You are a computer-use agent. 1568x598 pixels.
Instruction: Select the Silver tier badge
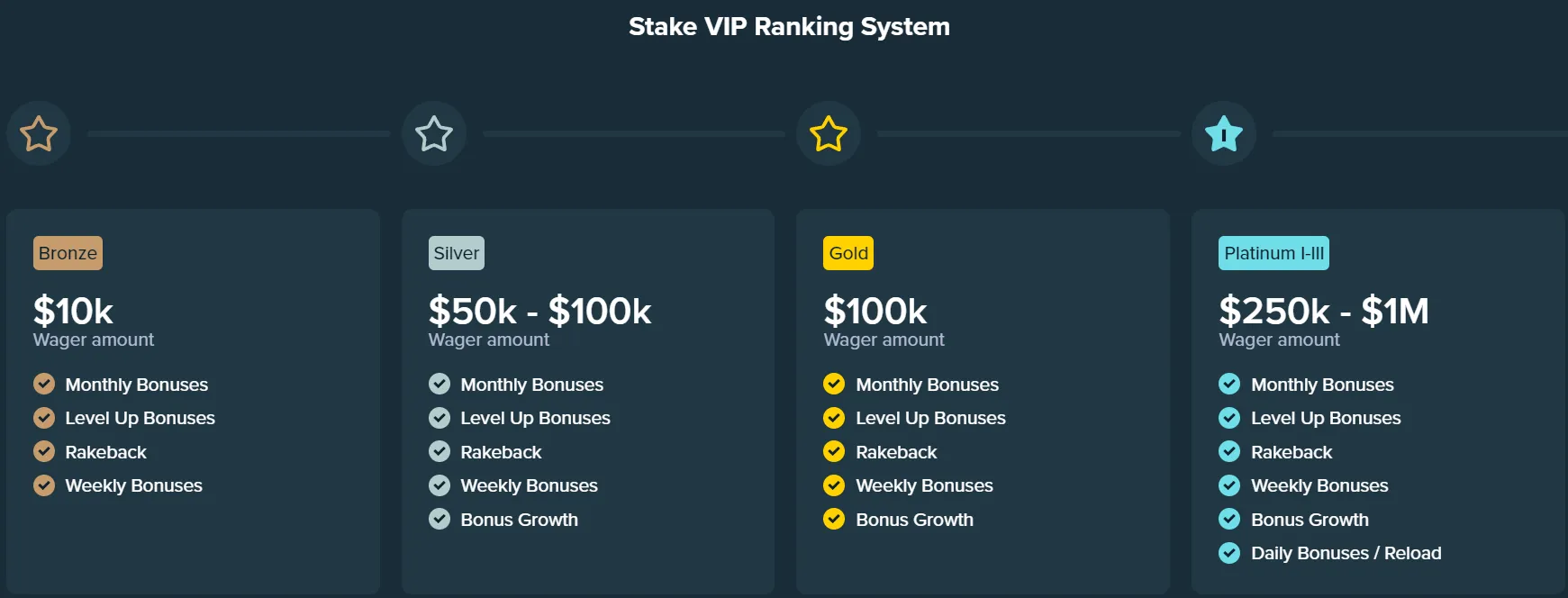(x=457, y=253)
